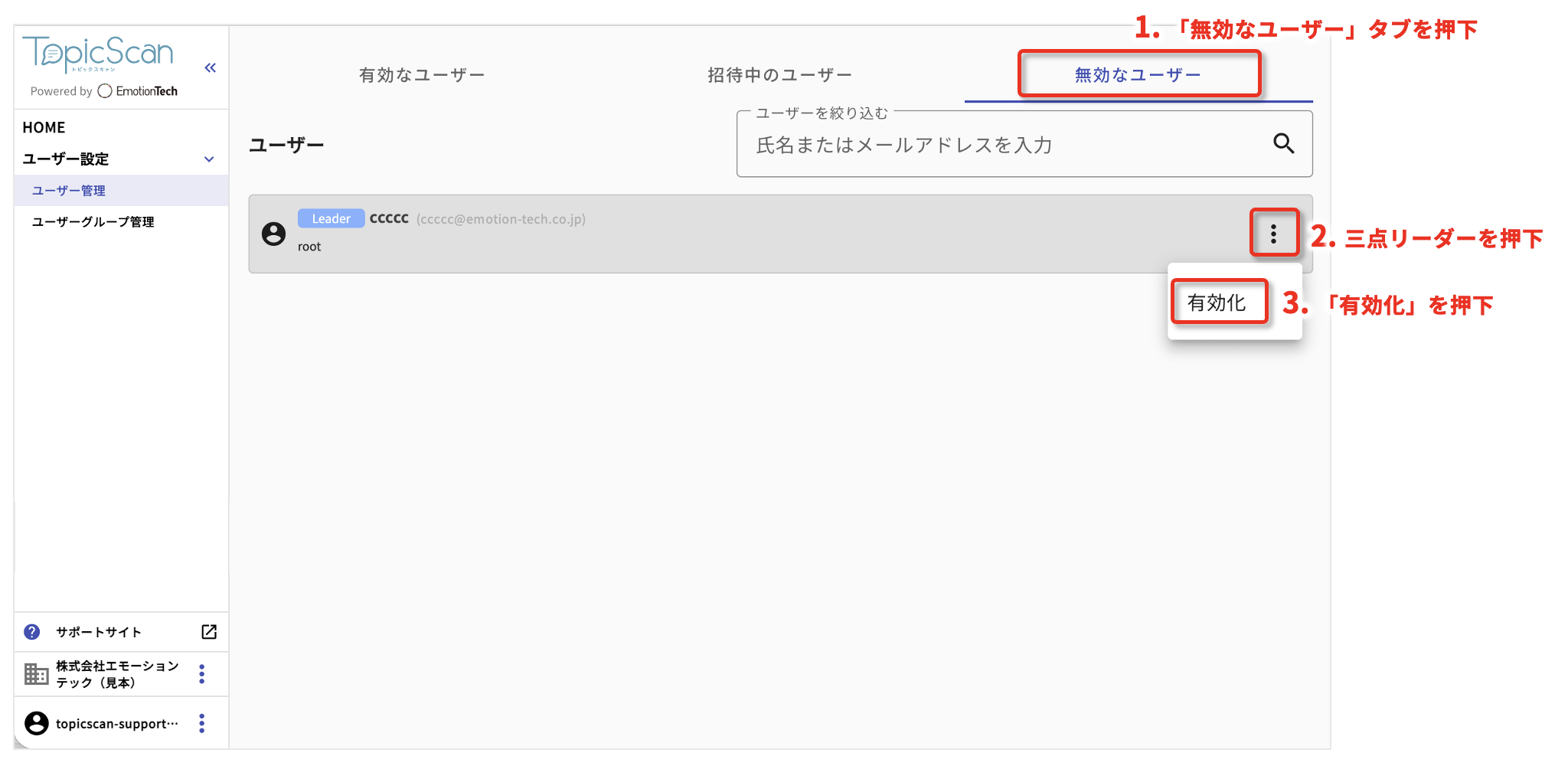The image size is (1568, 766).
Task: Focus the 氏名またはメールアドレス search field
Action: click(995, 145)
